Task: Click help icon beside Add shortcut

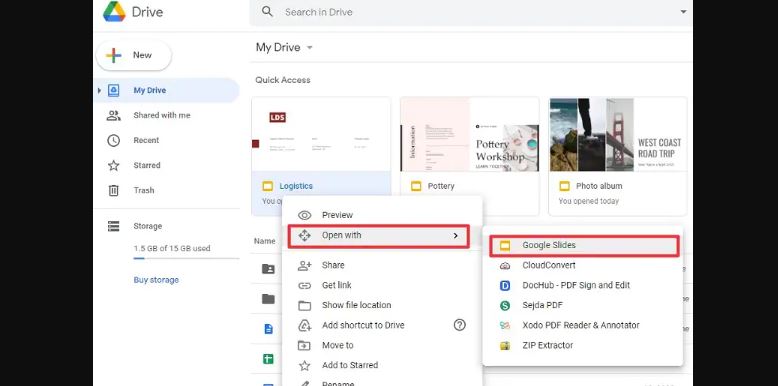Action: coord(459,325)
